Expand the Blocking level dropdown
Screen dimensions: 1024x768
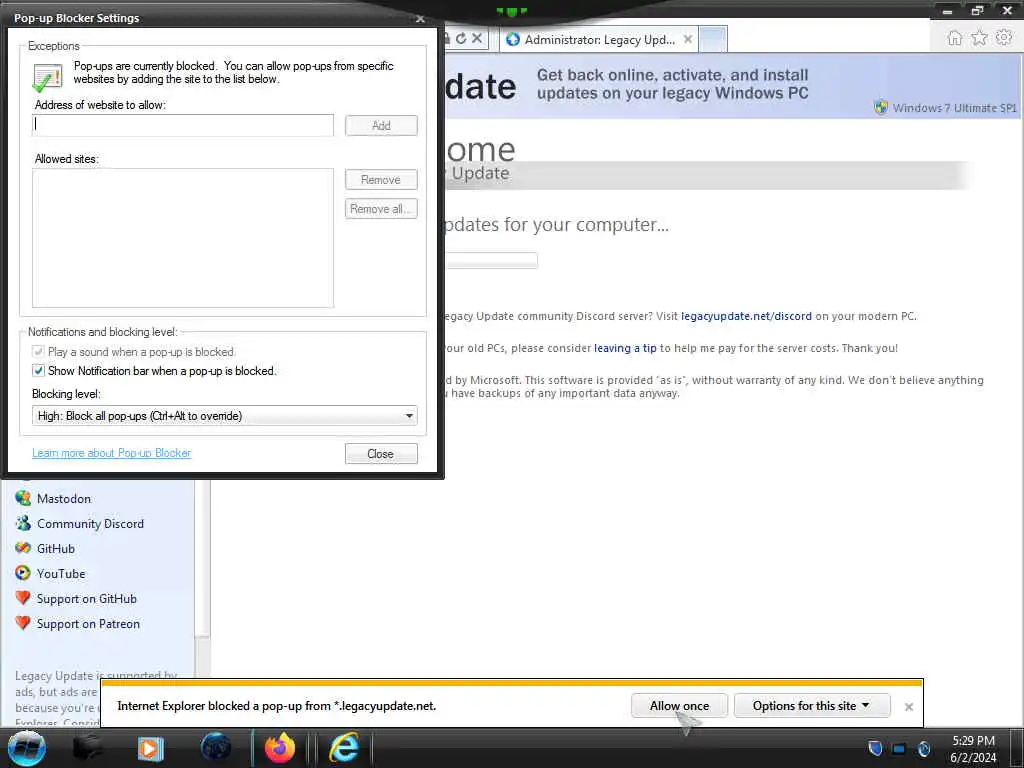(225, 416)
